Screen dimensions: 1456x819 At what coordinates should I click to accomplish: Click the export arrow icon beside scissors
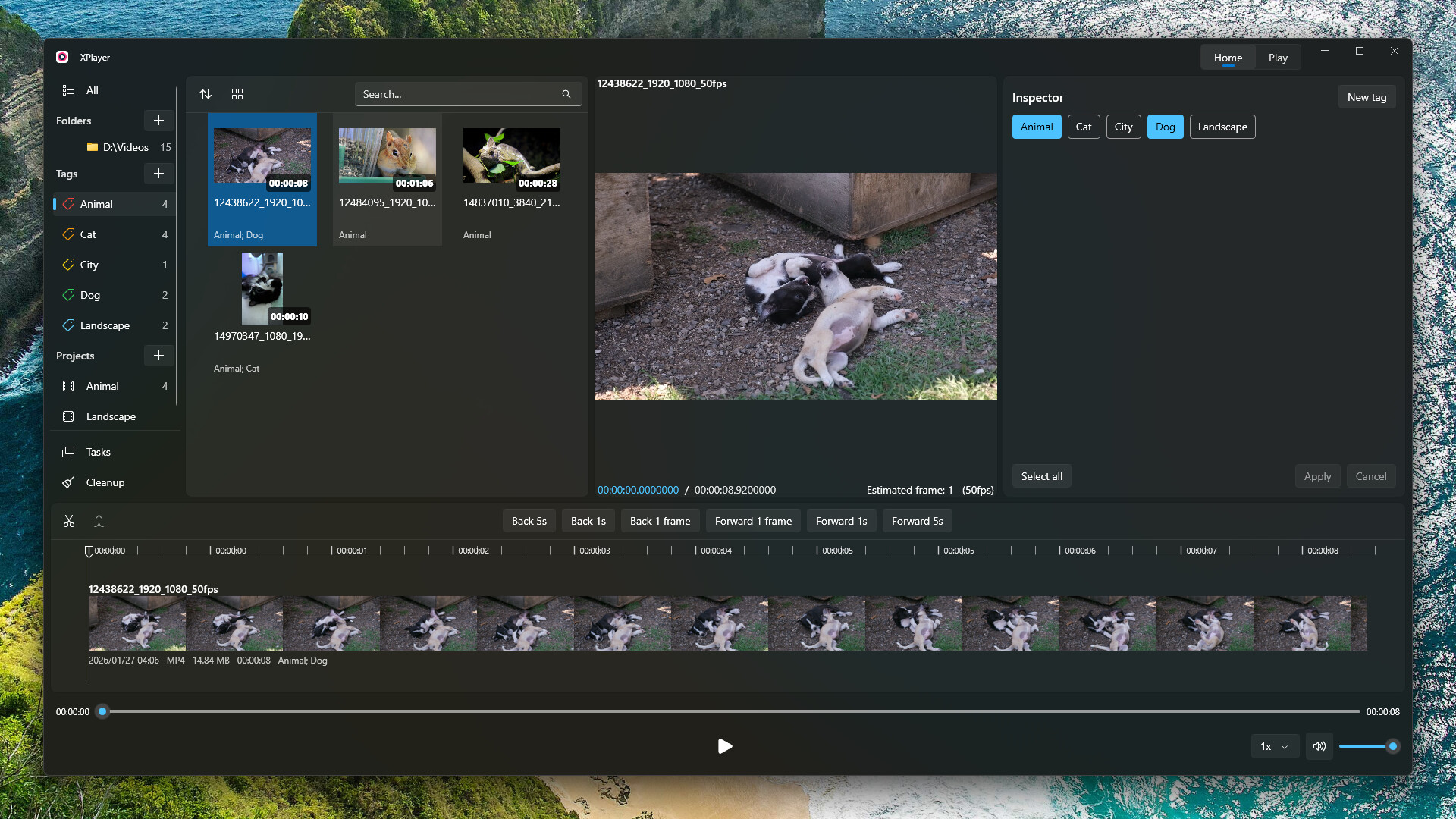[99, 521]
